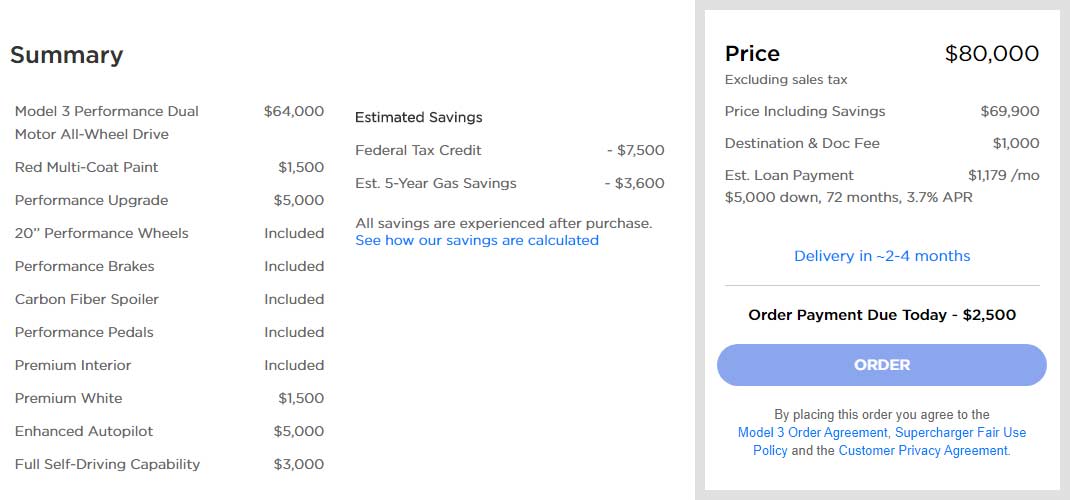Click the Delivery in ~2-4 months text

(x=881, y=256)
